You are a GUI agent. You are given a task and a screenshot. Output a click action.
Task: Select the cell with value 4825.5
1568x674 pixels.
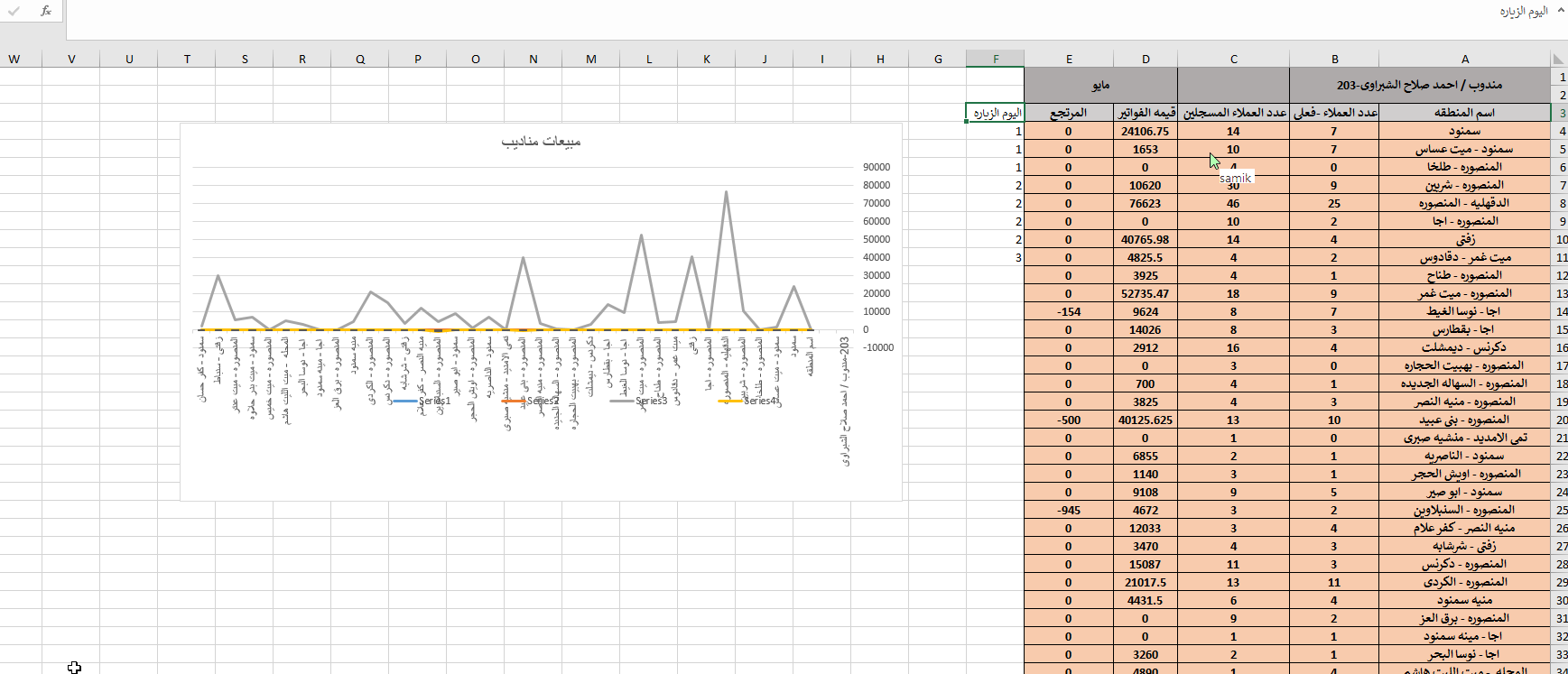tap(1146, 257)
